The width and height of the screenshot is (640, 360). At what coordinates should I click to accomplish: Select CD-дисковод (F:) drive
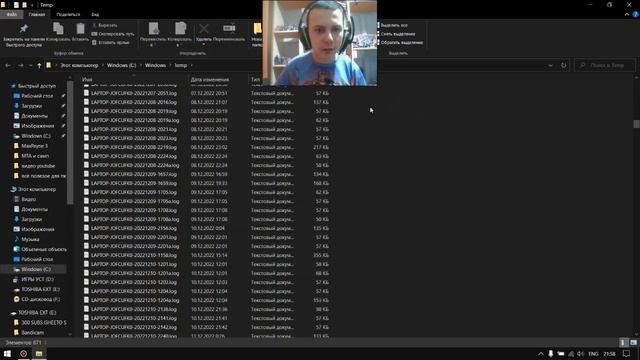pyautogui.click(x=40, y=299)
